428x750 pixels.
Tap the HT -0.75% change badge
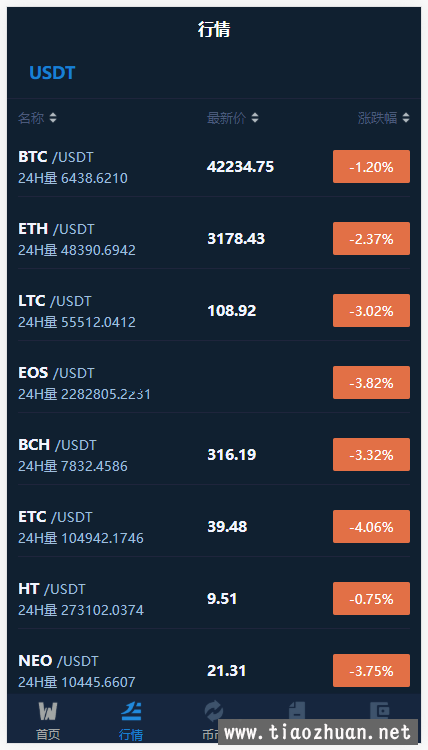tap(371, 598)
